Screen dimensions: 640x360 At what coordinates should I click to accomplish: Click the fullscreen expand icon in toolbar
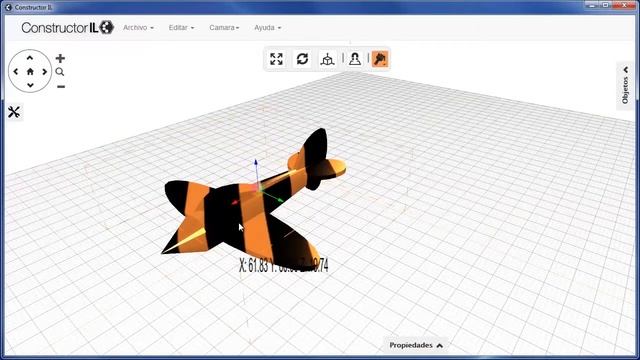click(276, 59)
